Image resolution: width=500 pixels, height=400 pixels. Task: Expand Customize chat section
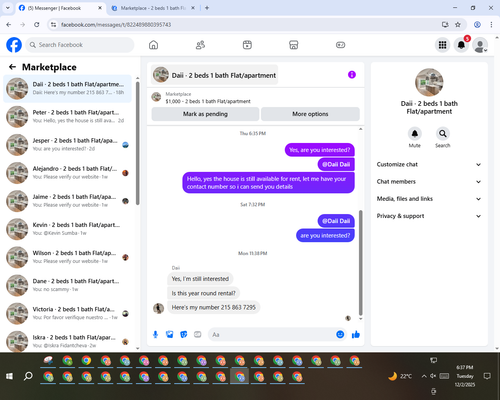[429, 164]
